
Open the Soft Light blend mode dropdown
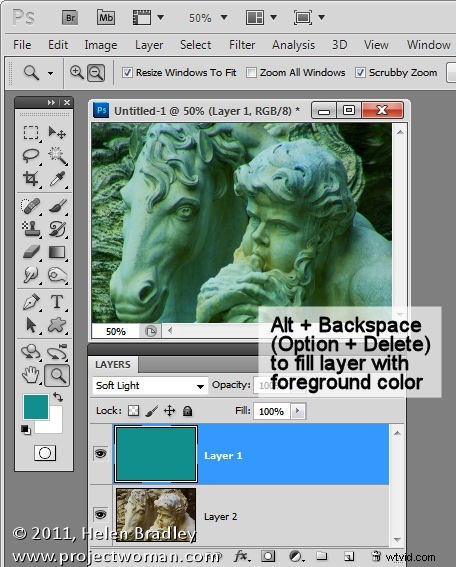150,386
